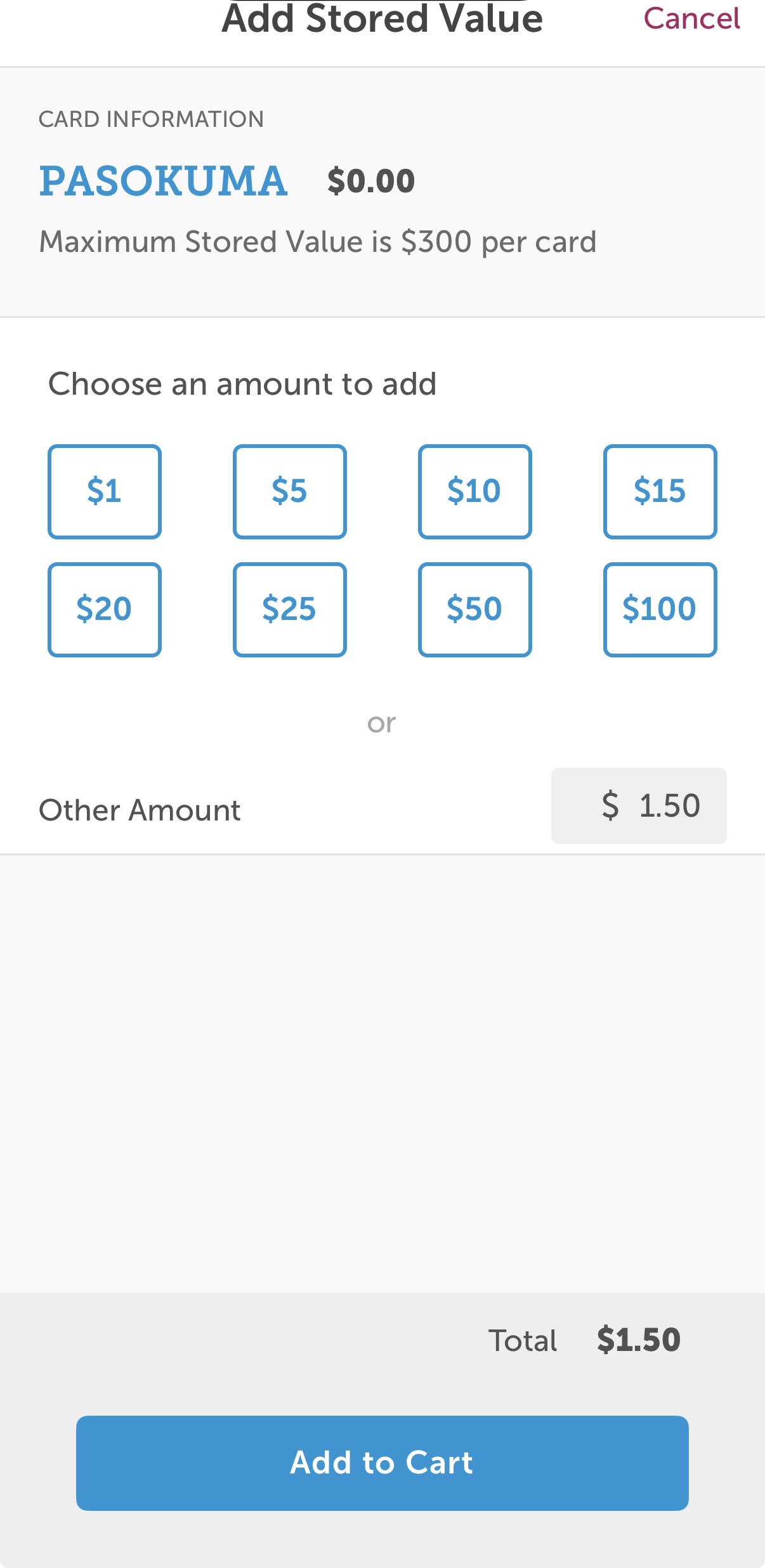Click the $0.00 card balance
This screenshot has width=765, height=1568.
click(371, 181)
